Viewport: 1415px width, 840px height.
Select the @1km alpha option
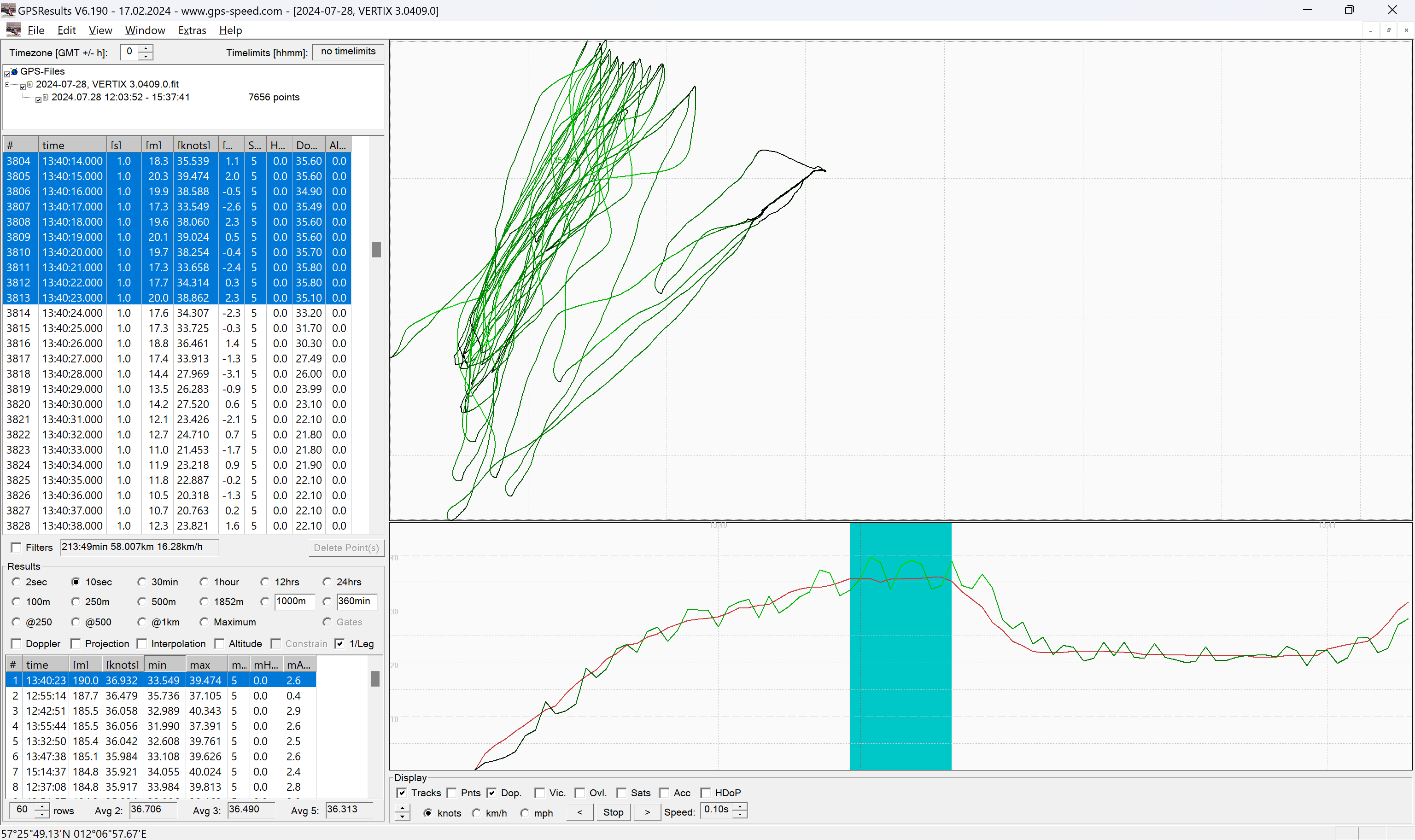point(141,622)
